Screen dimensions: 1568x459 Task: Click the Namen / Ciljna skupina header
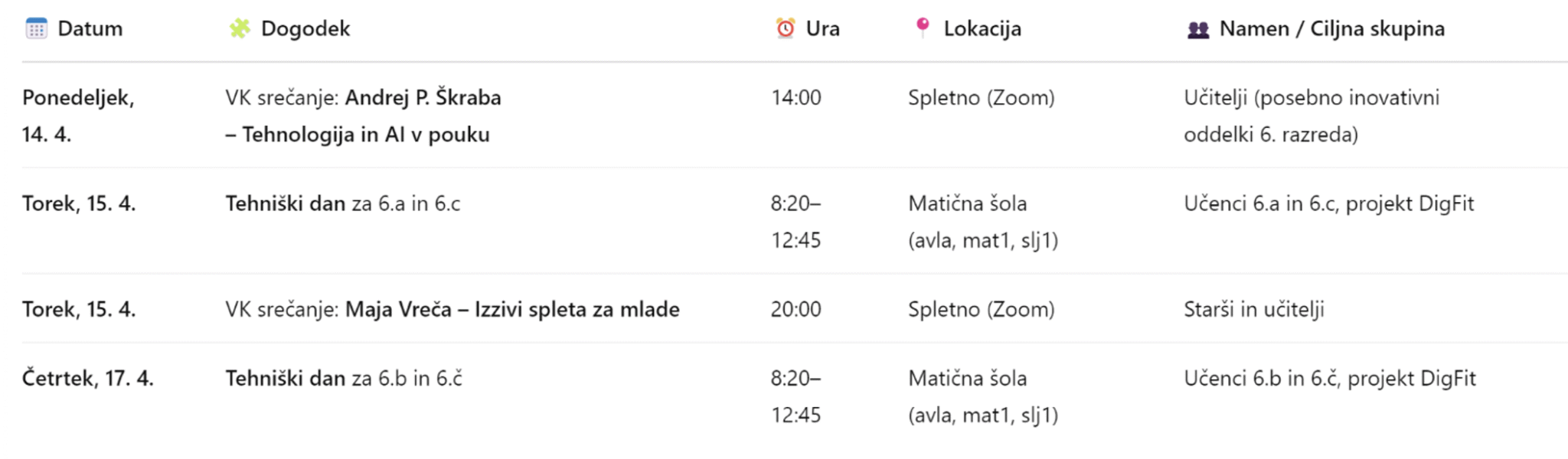pos(1331,29)
